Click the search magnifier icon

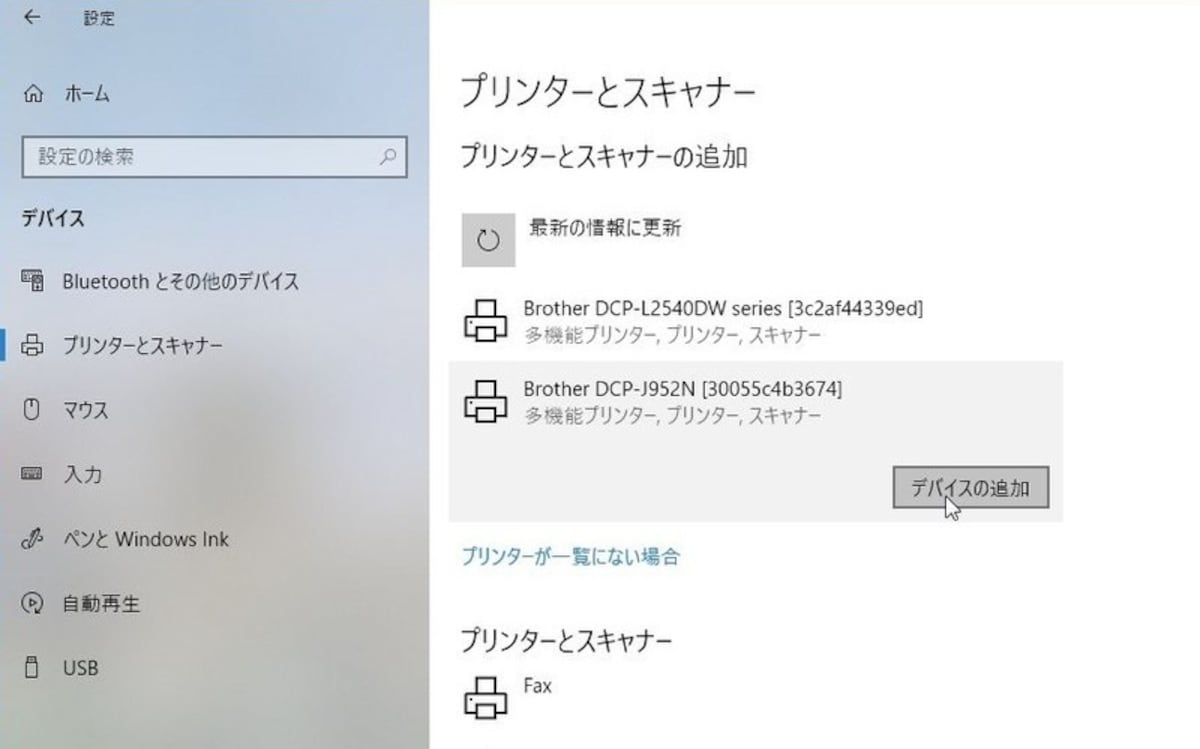(x=388, y=157)
